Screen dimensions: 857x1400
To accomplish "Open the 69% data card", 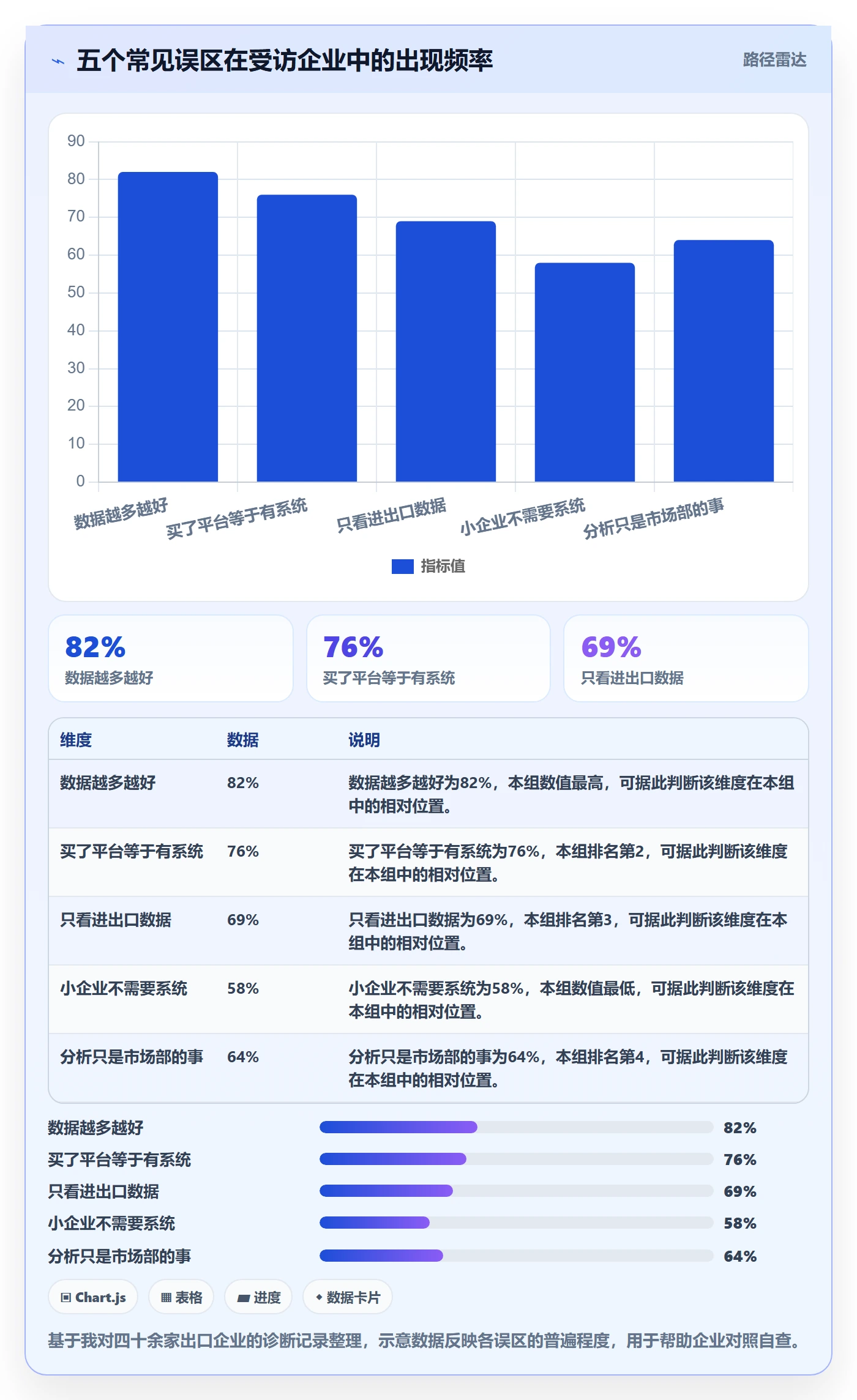I will tap(686, 658).
